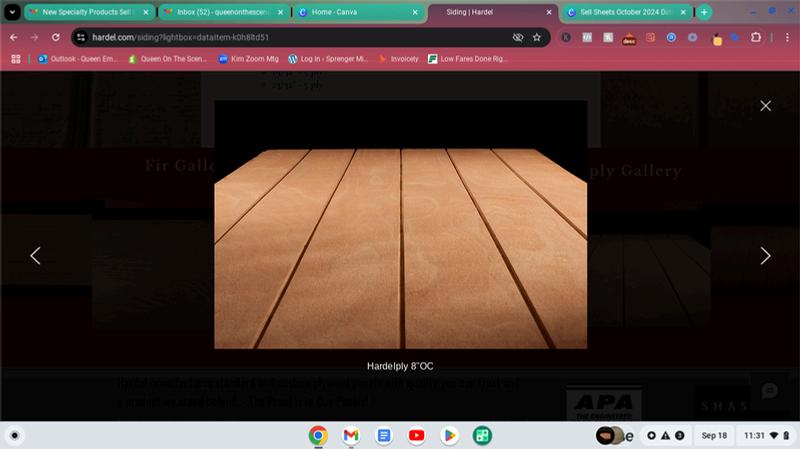
Task: Show the previous gallery image
Action: click(35, 256)
